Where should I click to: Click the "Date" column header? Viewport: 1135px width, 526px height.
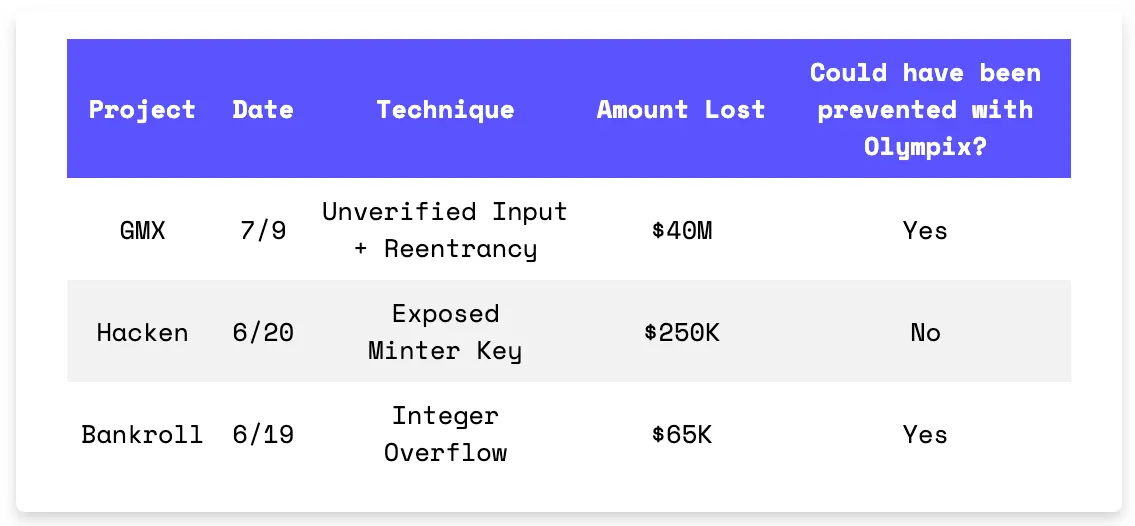pos(263,109)
